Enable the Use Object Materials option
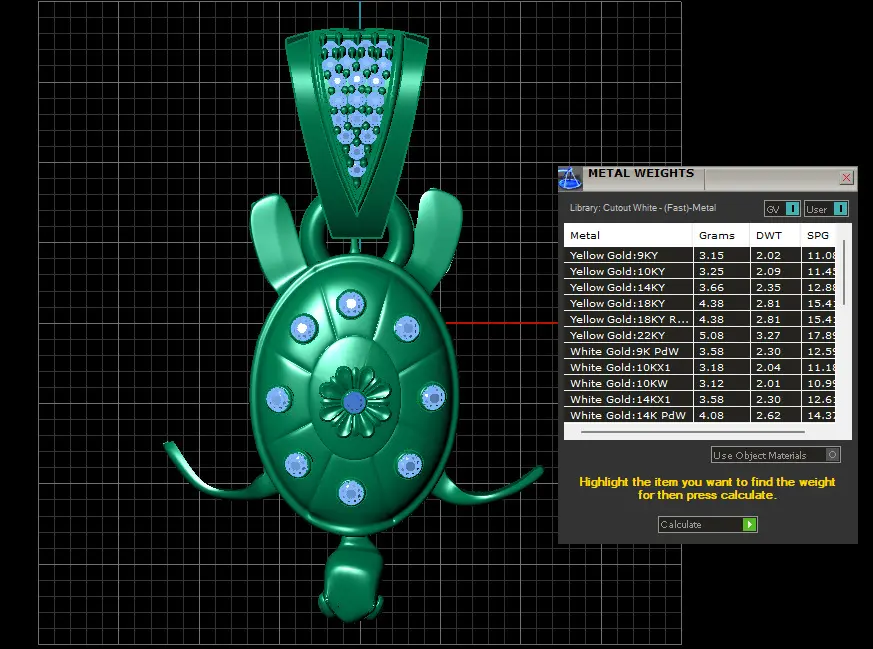This screenshot has width=873, height=649. (x=776, y=455)
